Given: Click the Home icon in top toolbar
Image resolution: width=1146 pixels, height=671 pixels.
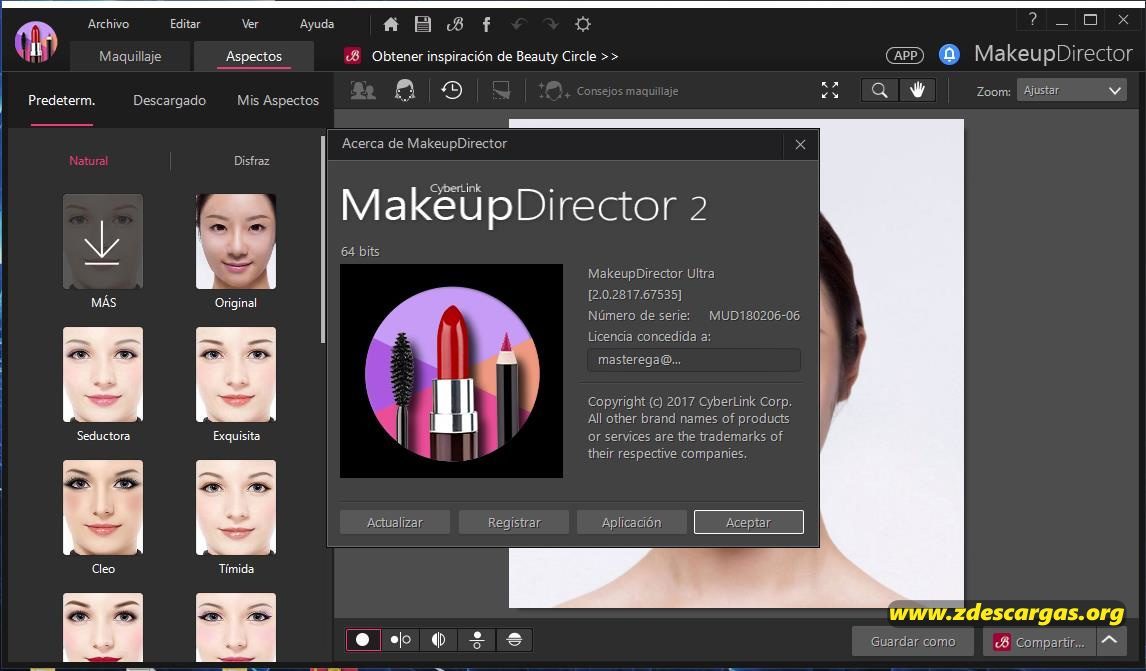Looking at the screenshot, I should 391,24.
